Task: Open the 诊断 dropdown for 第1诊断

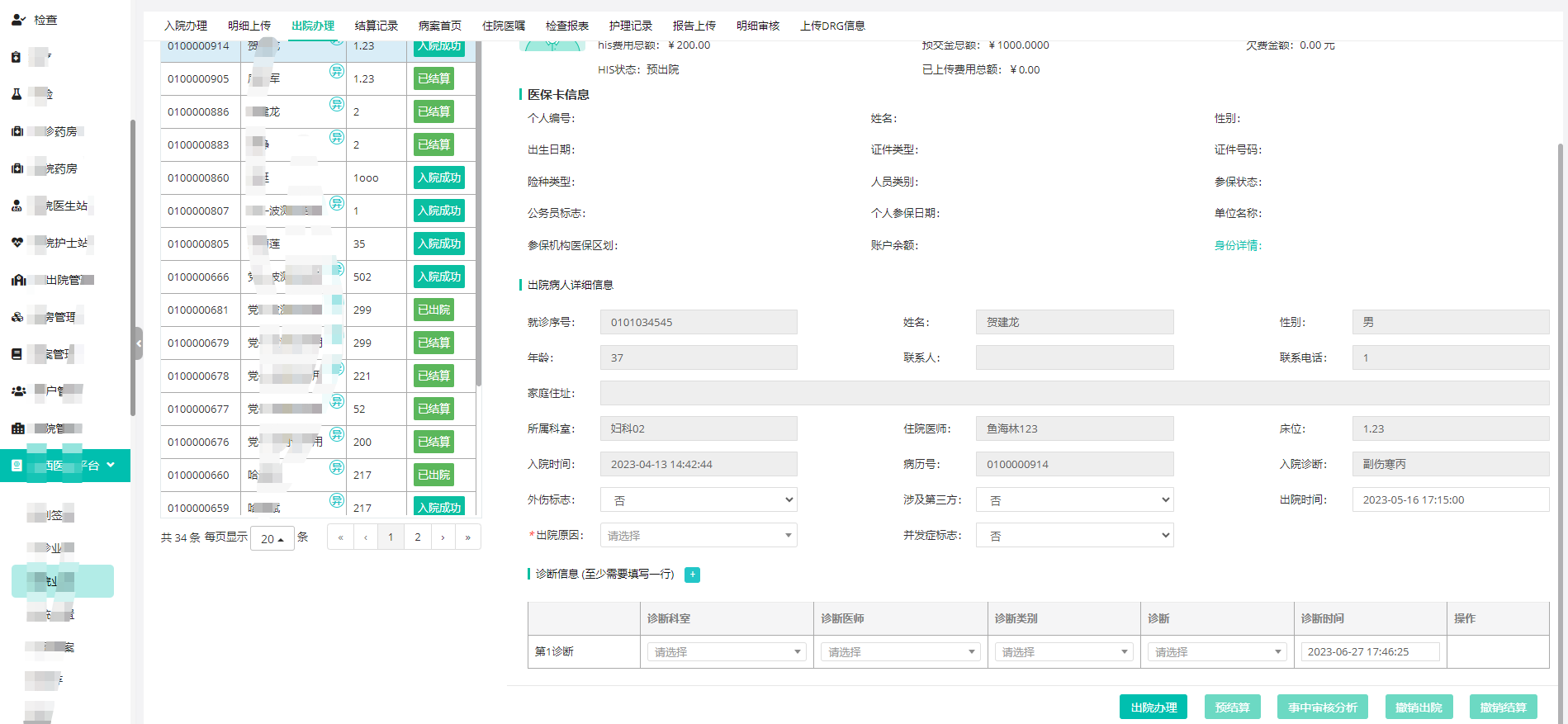Action: [x=1217, y=652]
